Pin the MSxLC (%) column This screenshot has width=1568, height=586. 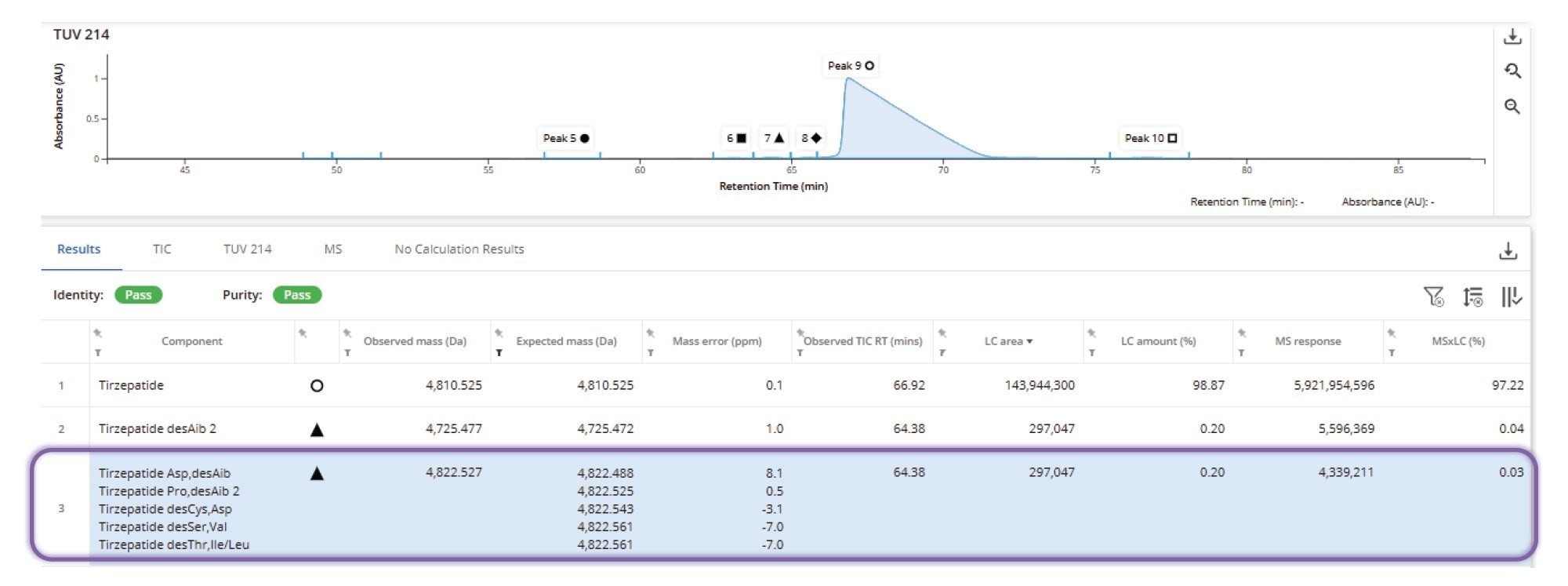[x=1392, y=333]
